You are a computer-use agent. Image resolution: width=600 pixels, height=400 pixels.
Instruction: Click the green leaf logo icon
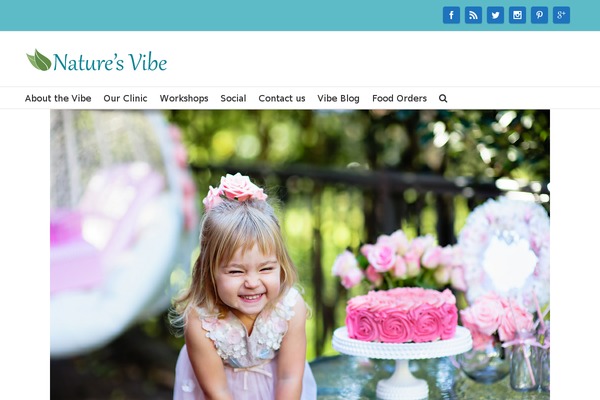click(x=39, y=60)
